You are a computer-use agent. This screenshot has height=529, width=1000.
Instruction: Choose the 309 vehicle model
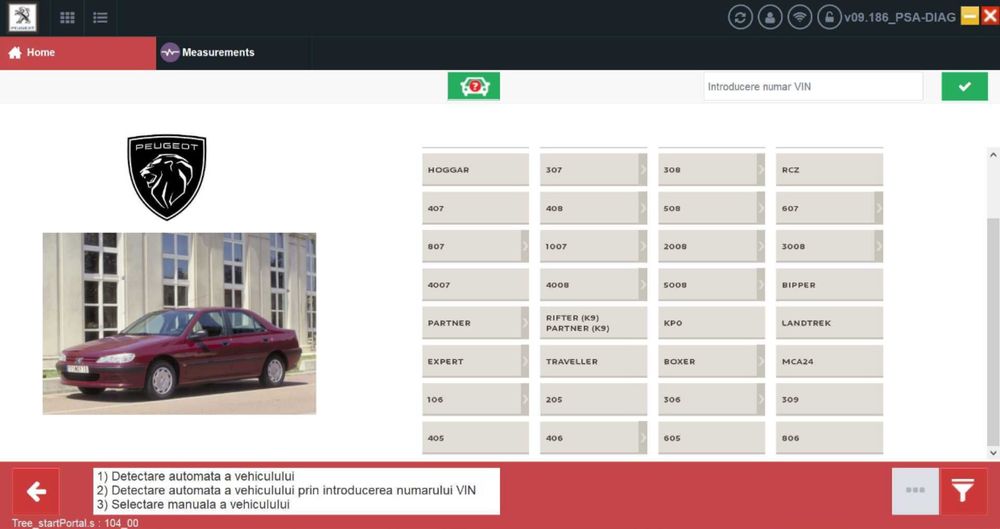829,399
